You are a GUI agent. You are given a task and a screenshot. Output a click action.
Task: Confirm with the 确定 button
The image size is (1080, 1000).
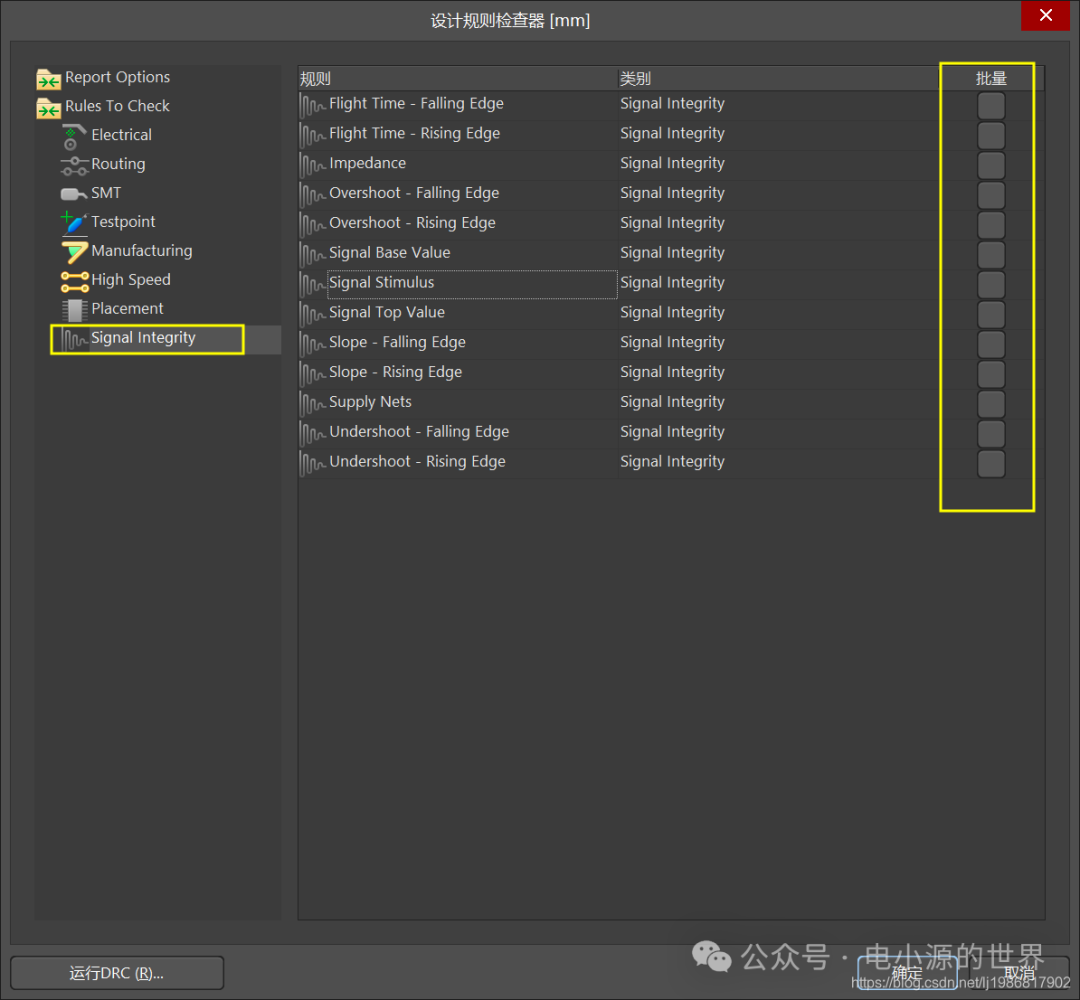pos(907,973)
